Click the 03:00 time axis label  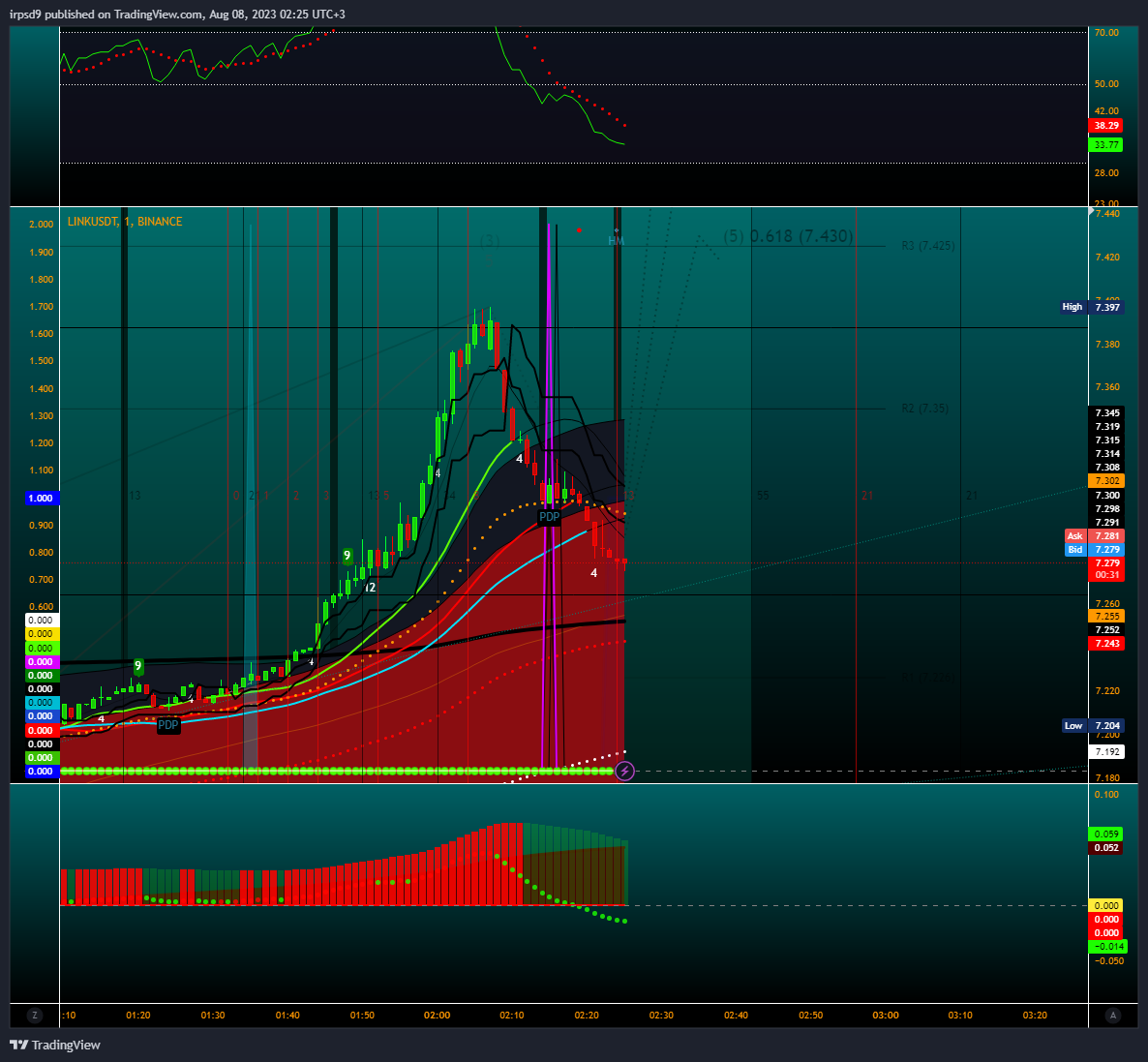[x=885, y=1016]
